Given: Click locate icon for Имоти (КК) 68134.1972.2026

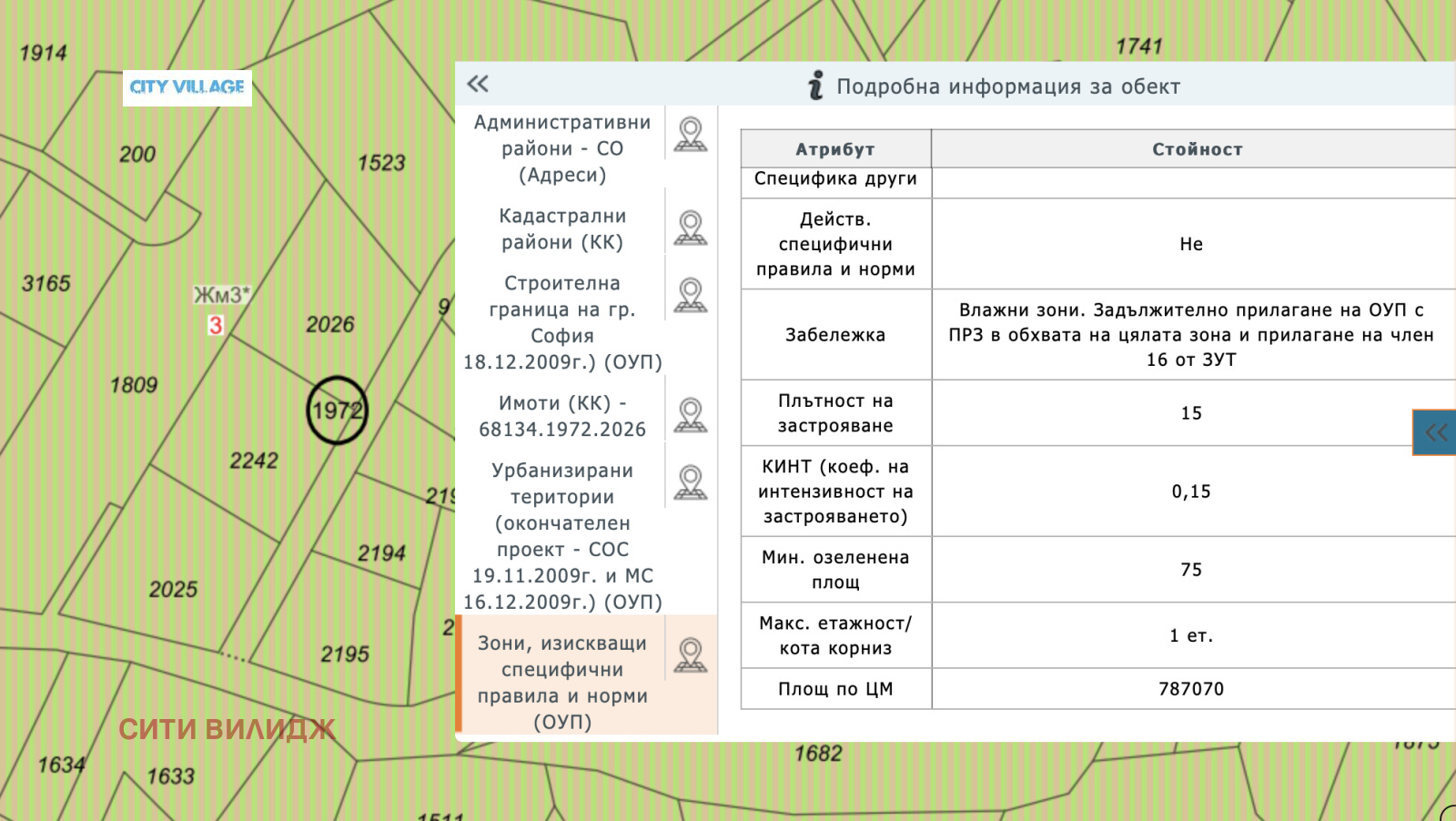Looking at the screenshot, I should coord(691,415).
